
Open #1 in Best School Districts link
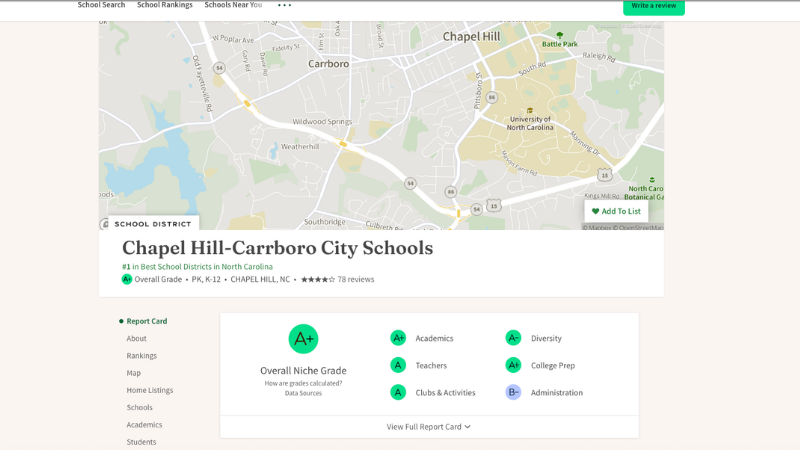197,266
